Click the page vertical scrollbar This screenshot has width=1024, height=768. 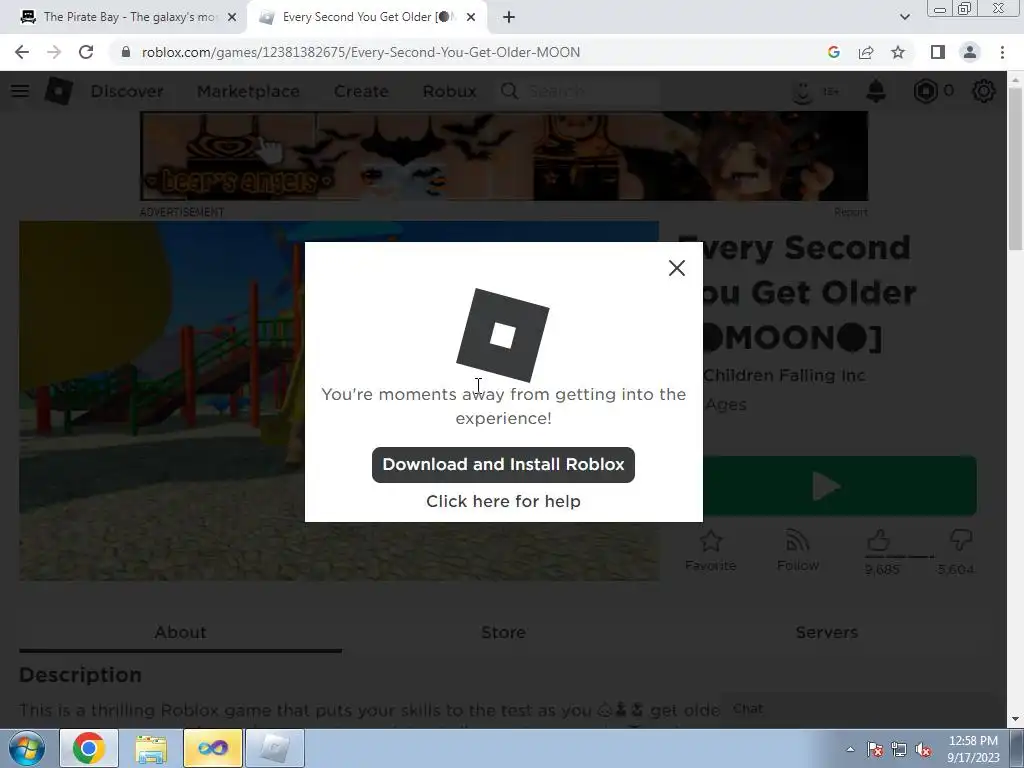[1015, 168]
